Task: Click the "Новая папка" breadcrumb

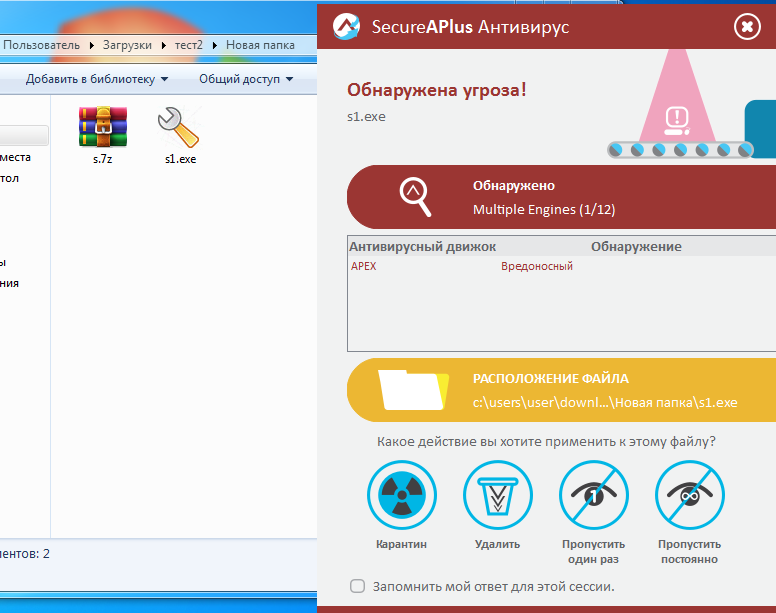Action: 260,45
